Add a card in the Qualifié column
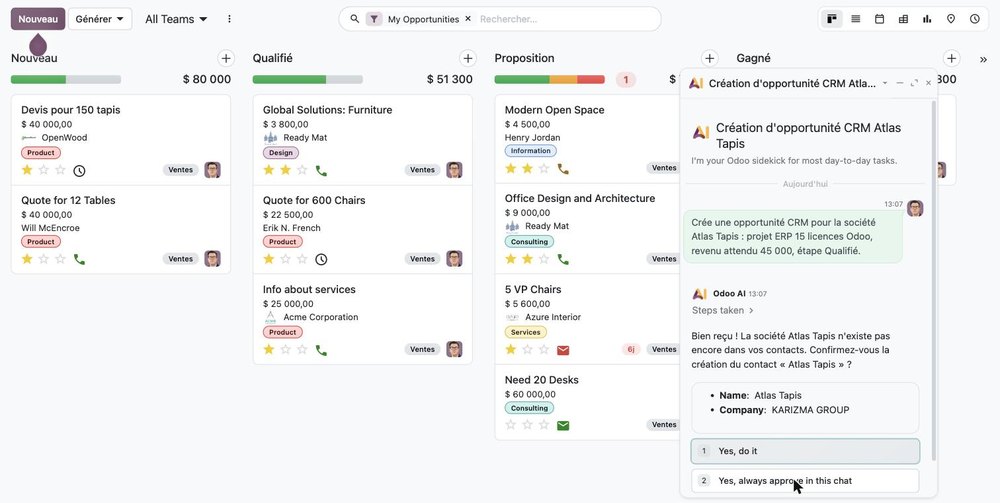The width and height of the screenshot is (1000, 503). pyautogui.click(x=468, y=59)
